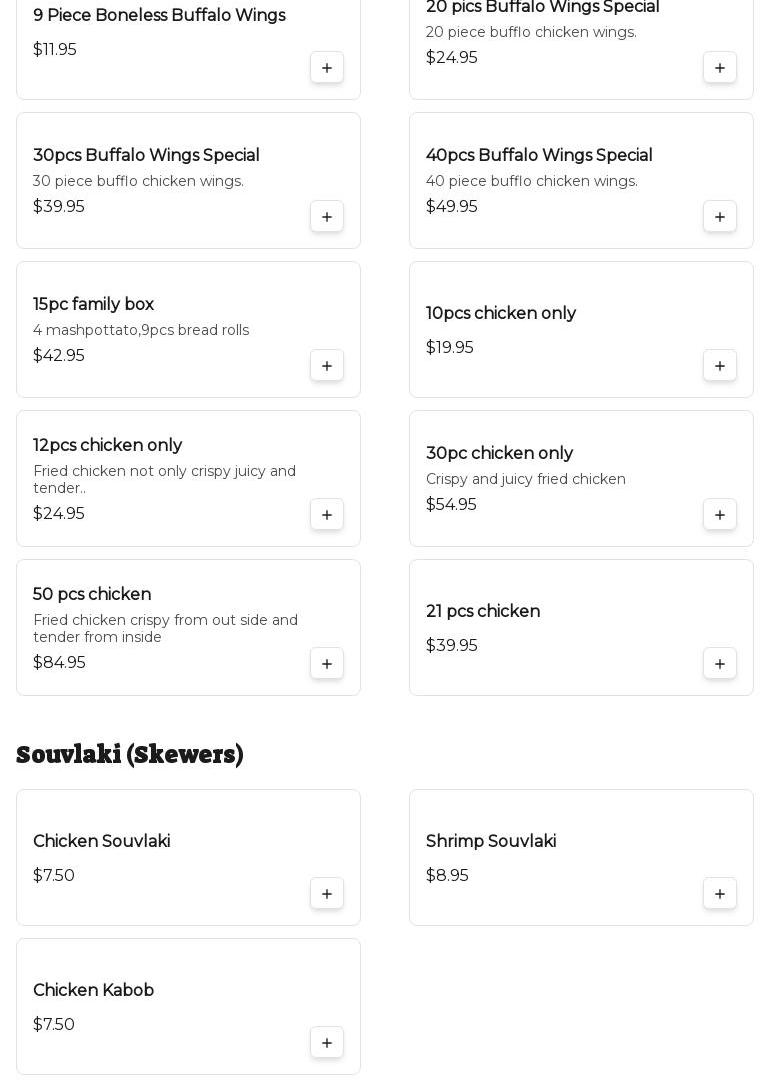Click the Souvlaki (Skewers) section heading

pos(130,754)
